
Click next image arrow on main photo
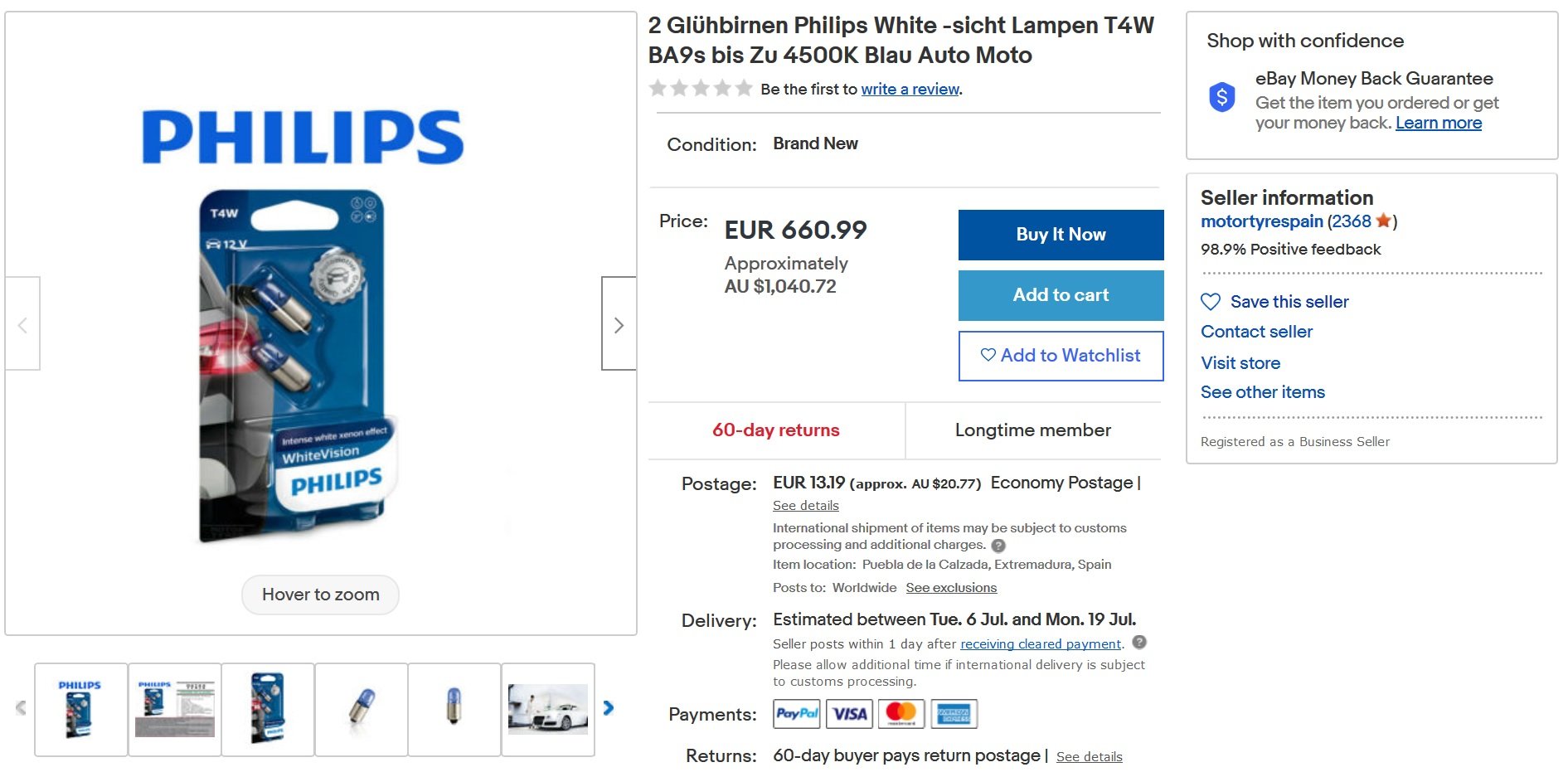(x=618, y=325)
